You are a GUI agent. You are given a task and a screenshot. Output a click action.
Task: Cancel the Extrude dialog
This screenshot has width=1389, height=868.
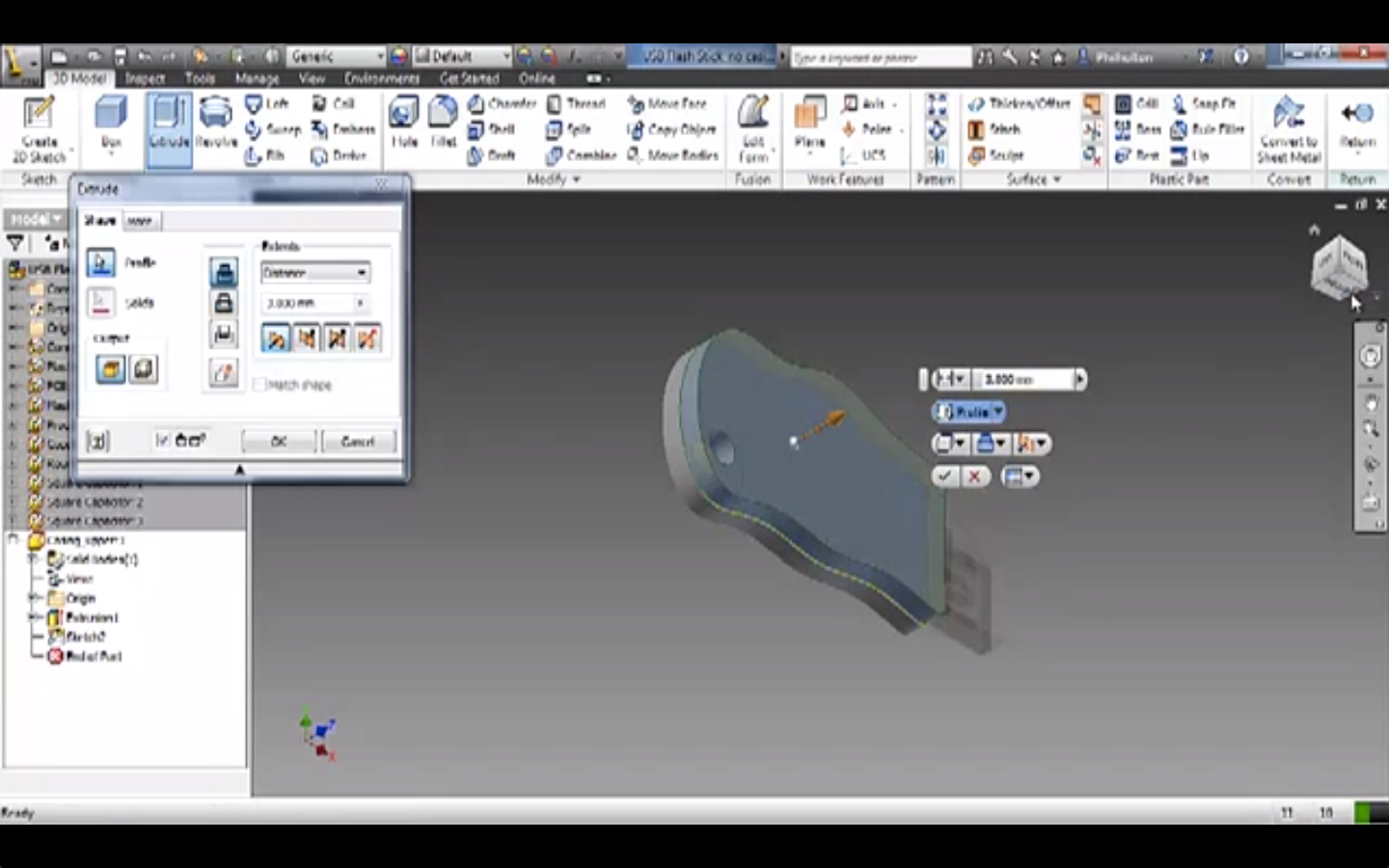click(x=358, y=442)
